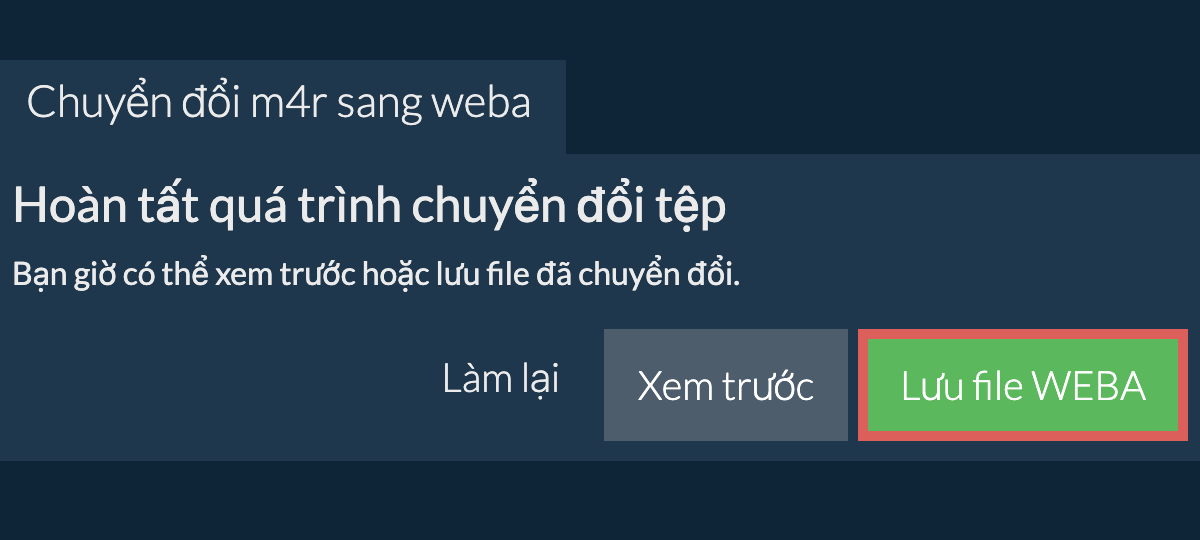Click the Làm lại link
The height and width of the screenshot is (540, 1200).
point(500,381)
